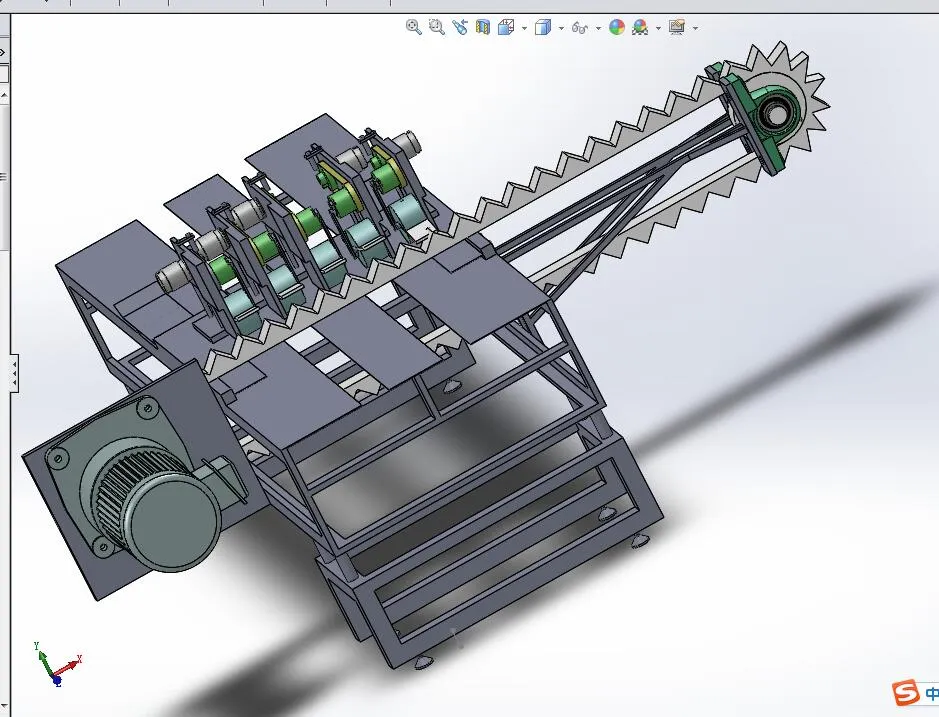The width and height of the screenshot is (939, 717).
Task: Select the Display Style cube icon
Action: (x=543, y=28)
